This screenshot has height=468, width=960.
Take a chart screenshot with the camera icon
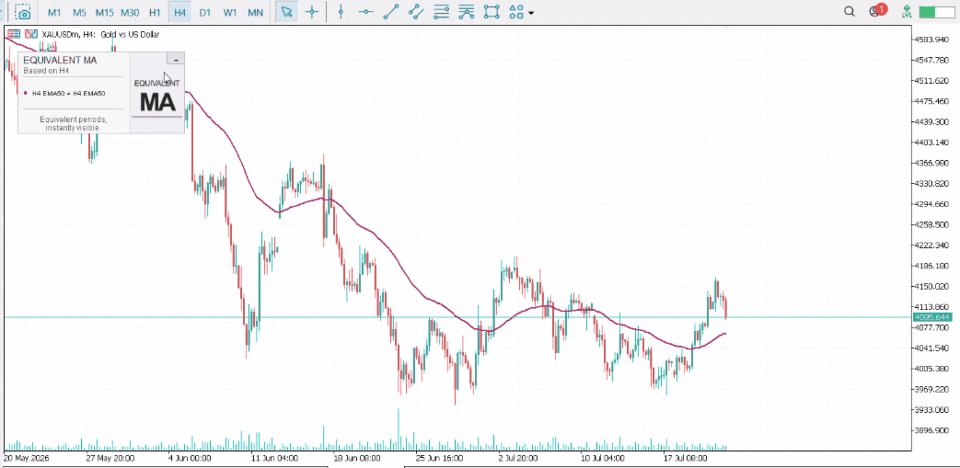click(x=23, y=12)
